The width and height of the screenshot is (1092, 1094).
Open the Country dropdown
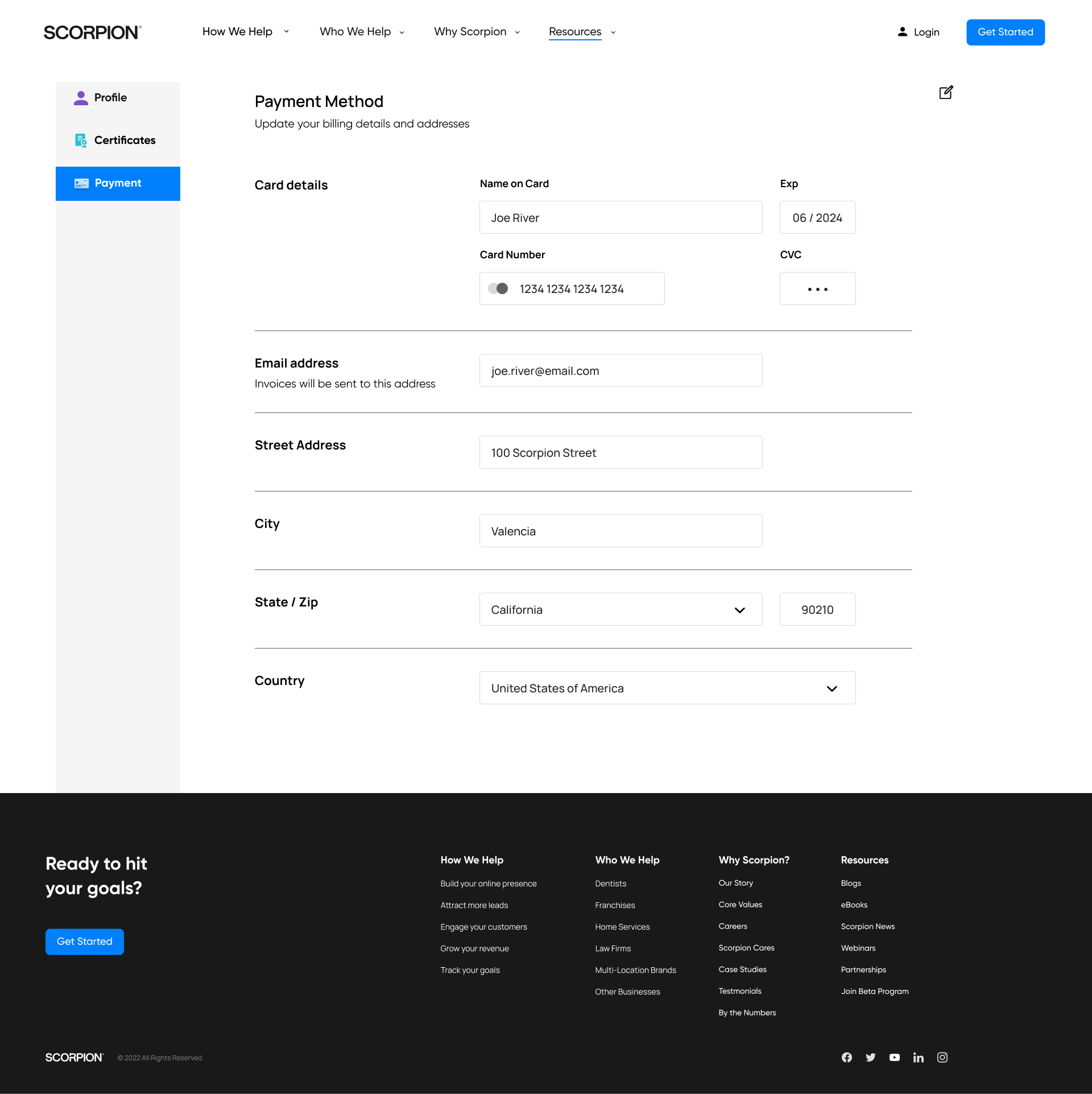coord(667,688)
